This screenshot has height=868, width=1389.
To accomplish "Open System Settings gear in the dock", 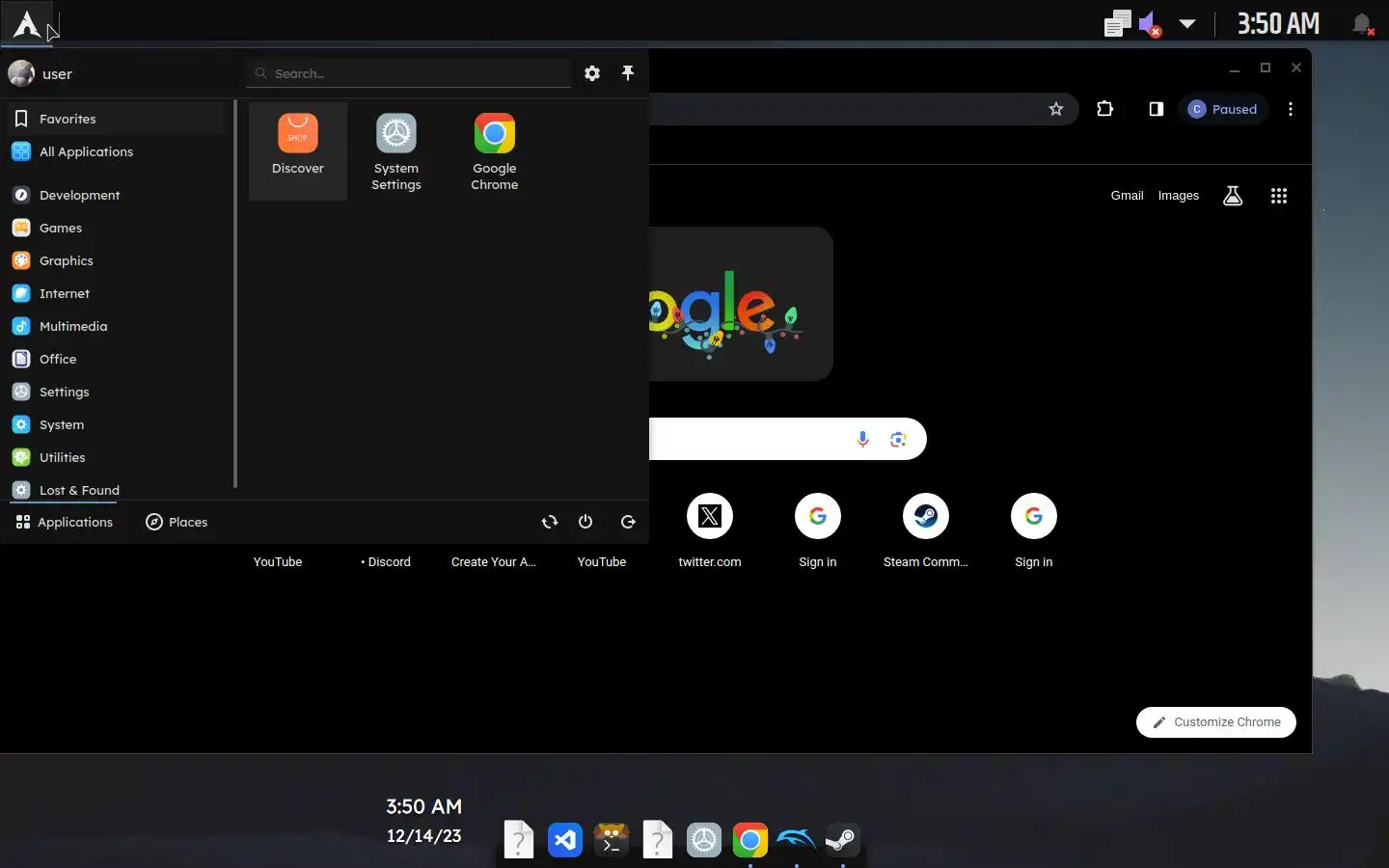I will [704, 840].
